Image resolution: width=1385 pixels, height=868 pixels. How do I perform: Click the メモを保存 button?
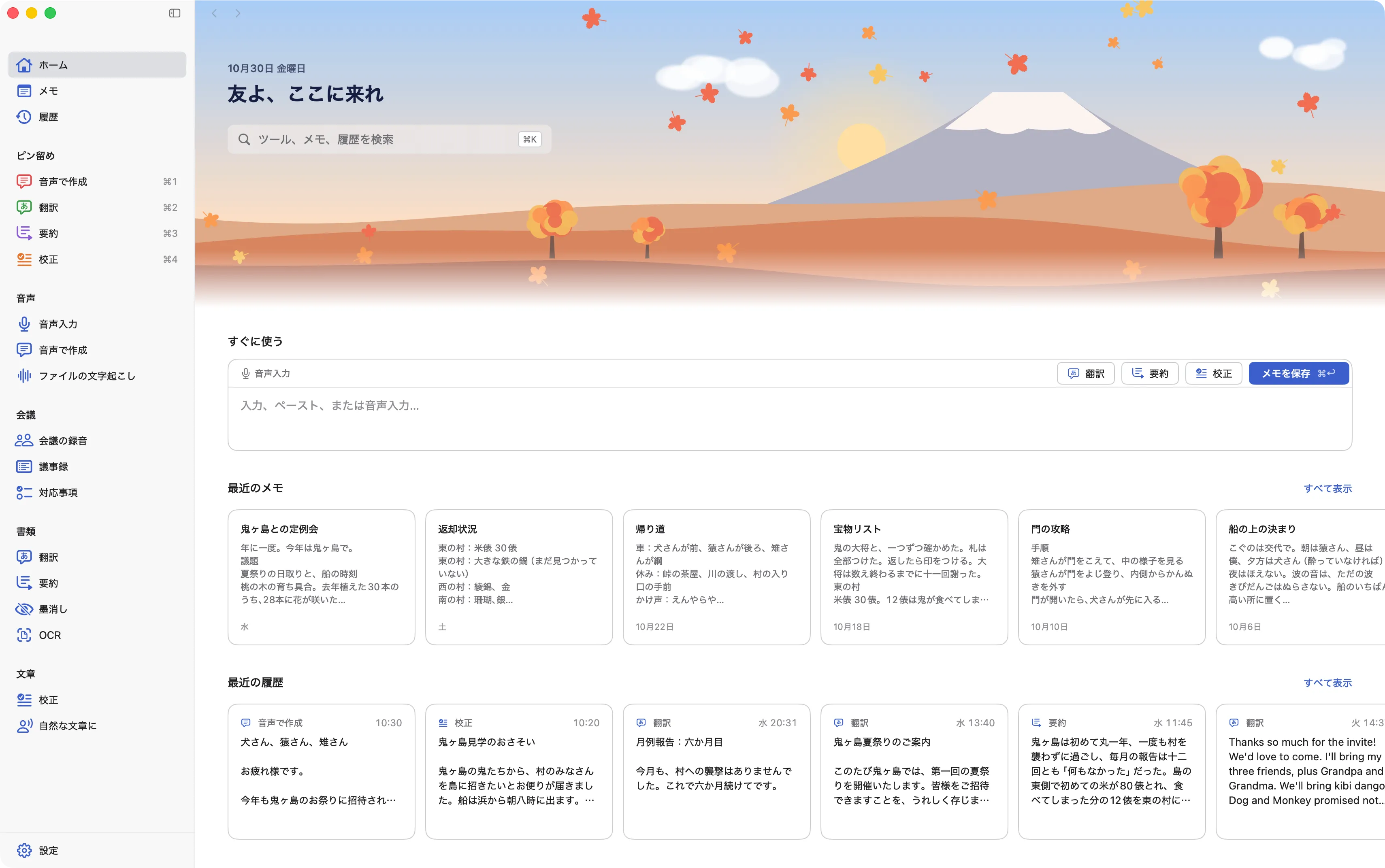1298,373
